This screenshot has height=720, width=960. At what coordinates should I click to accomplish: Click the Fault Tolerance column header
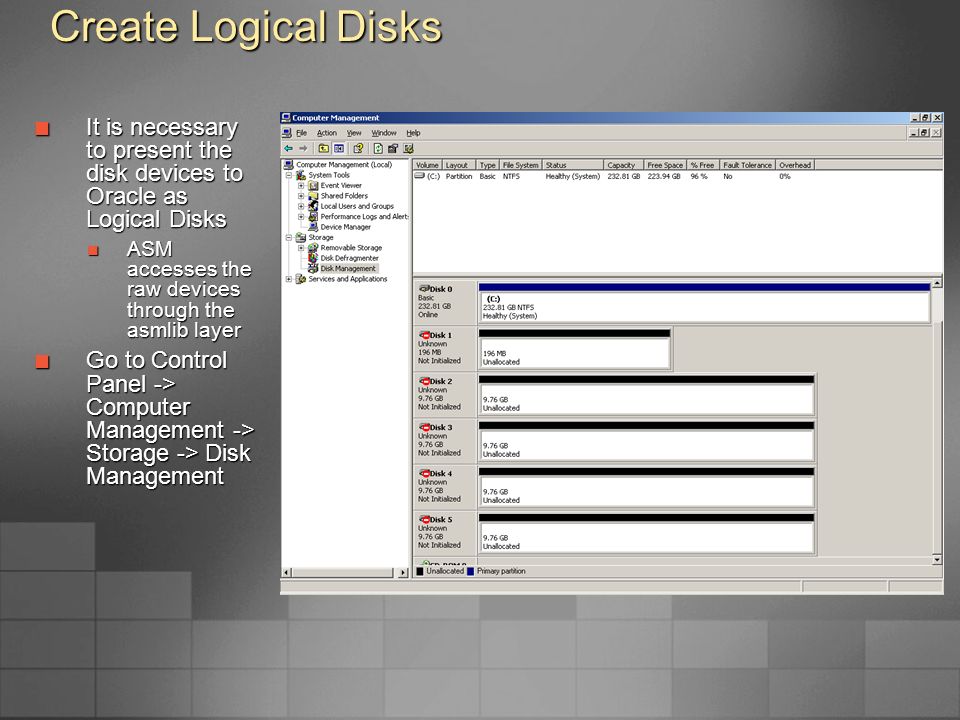click(748, 165)
